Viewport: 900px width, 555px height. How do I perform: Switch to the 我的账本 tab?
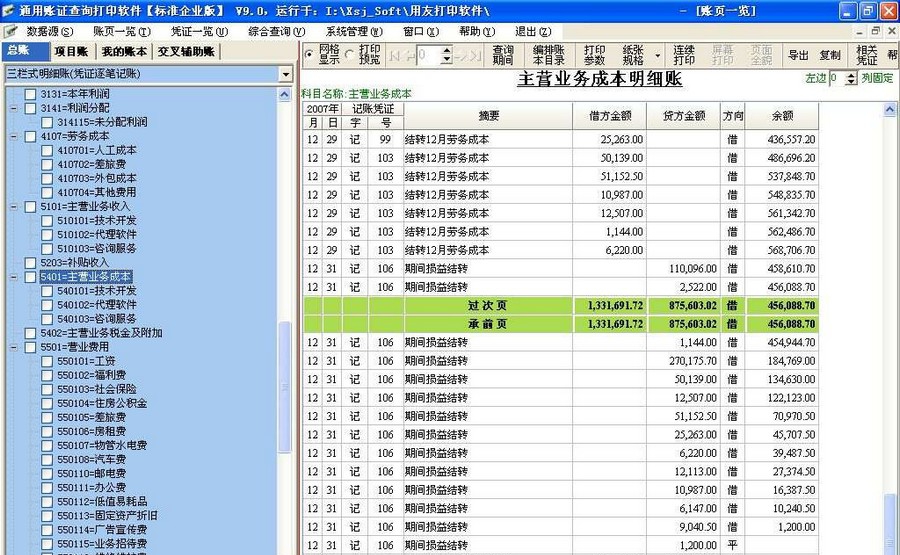point(124,52)
